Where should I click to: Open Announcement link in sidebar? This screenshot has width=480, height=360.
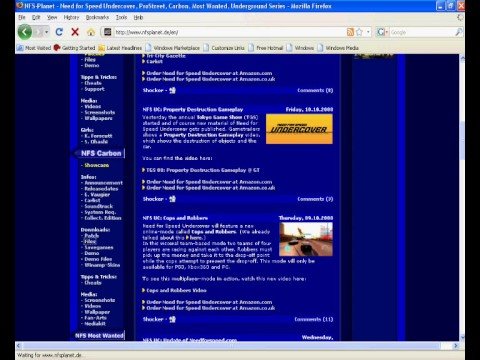[103, 183]
